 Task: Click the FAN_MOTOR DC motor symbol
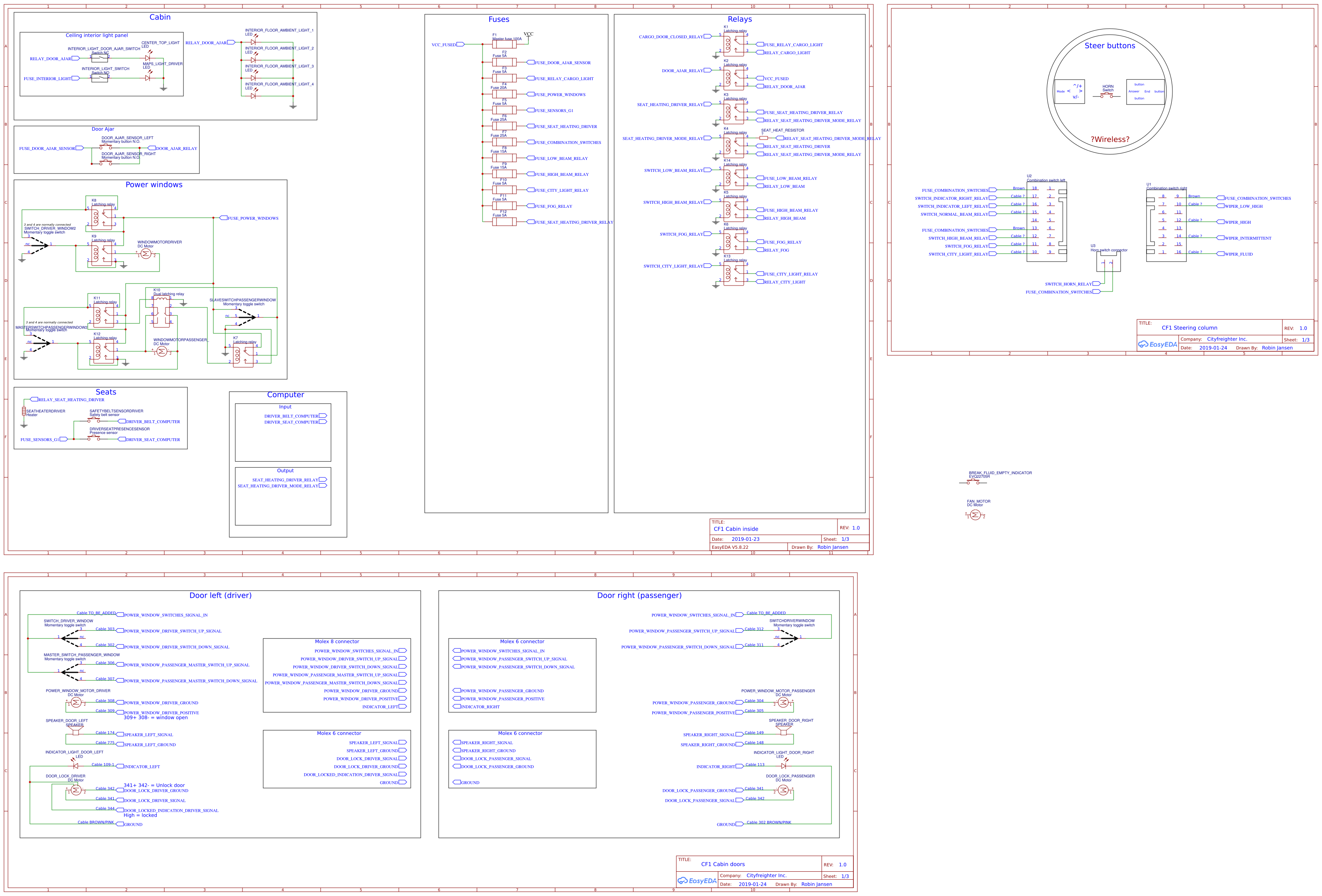pyautogui.click(x=975, y=515)
